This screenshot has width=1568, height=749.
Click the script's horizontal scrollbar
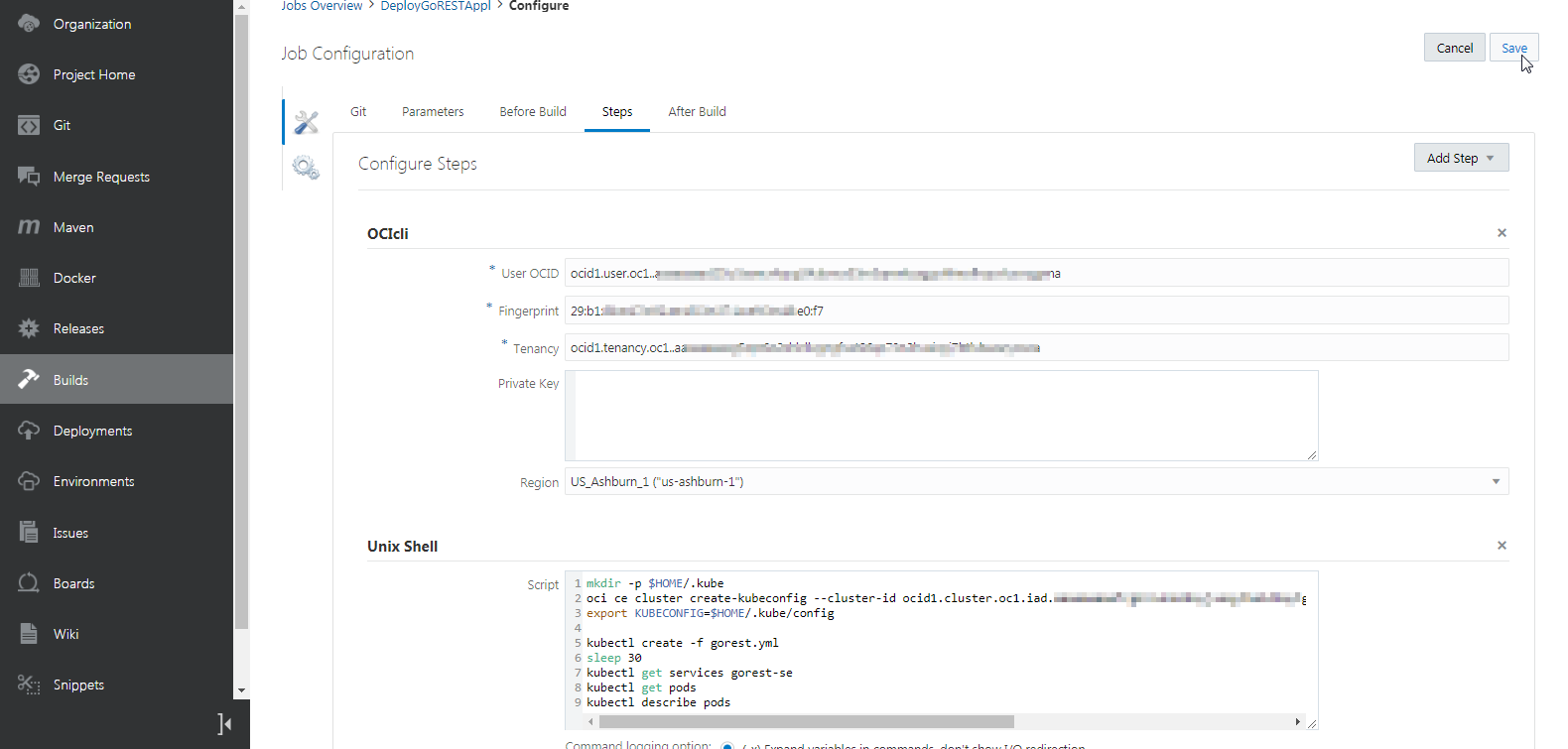806,721
